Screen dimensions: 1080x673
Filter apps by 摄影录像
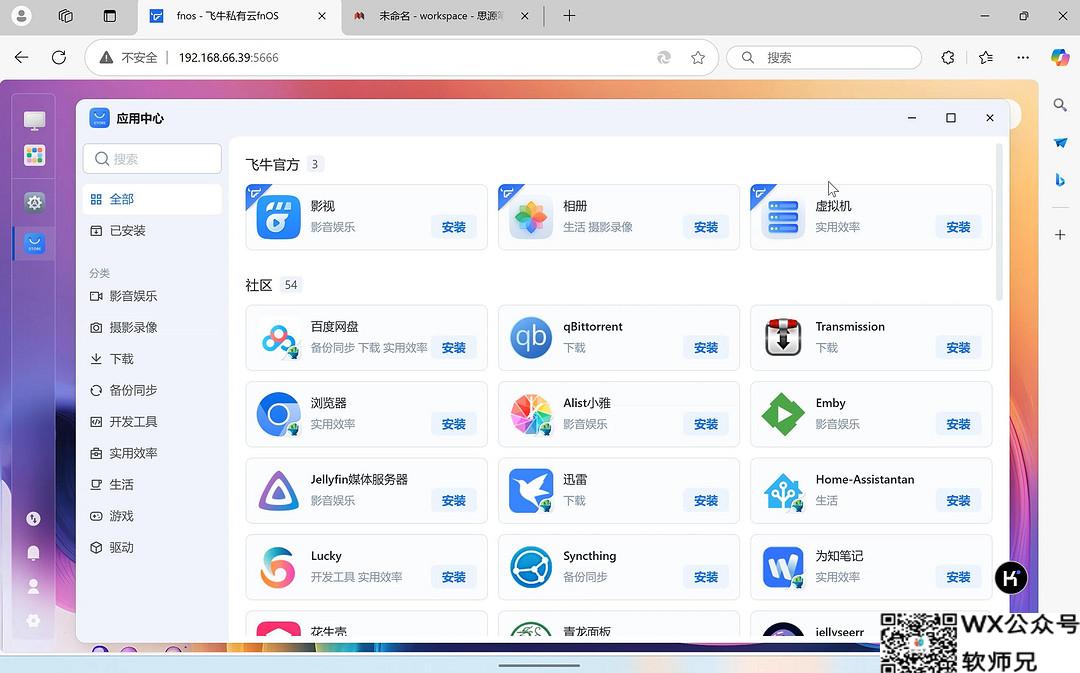pos(152,327)
